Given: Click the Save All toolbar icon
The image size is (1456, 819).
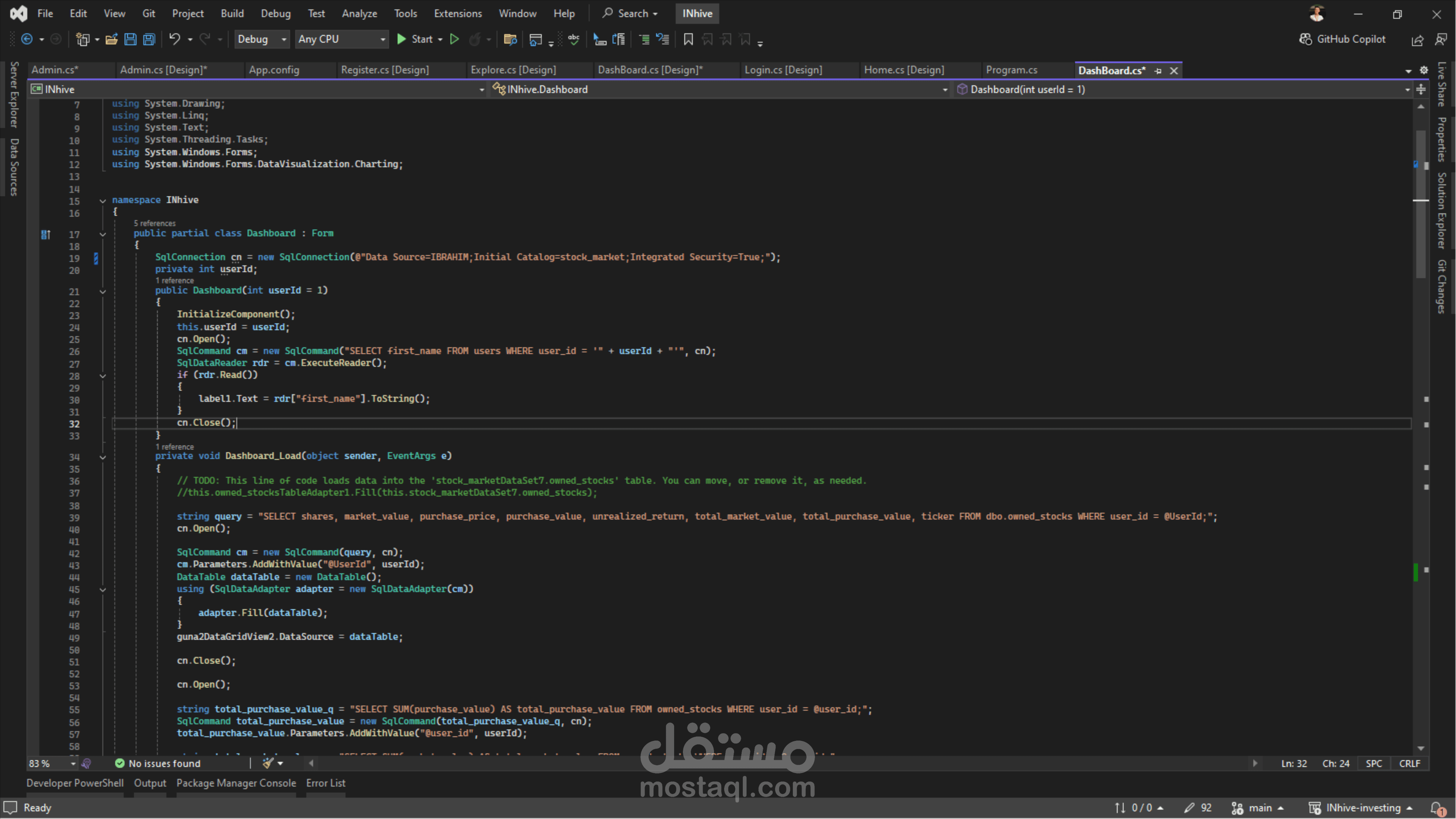Looking at the screenshot, I should [149, 39].
